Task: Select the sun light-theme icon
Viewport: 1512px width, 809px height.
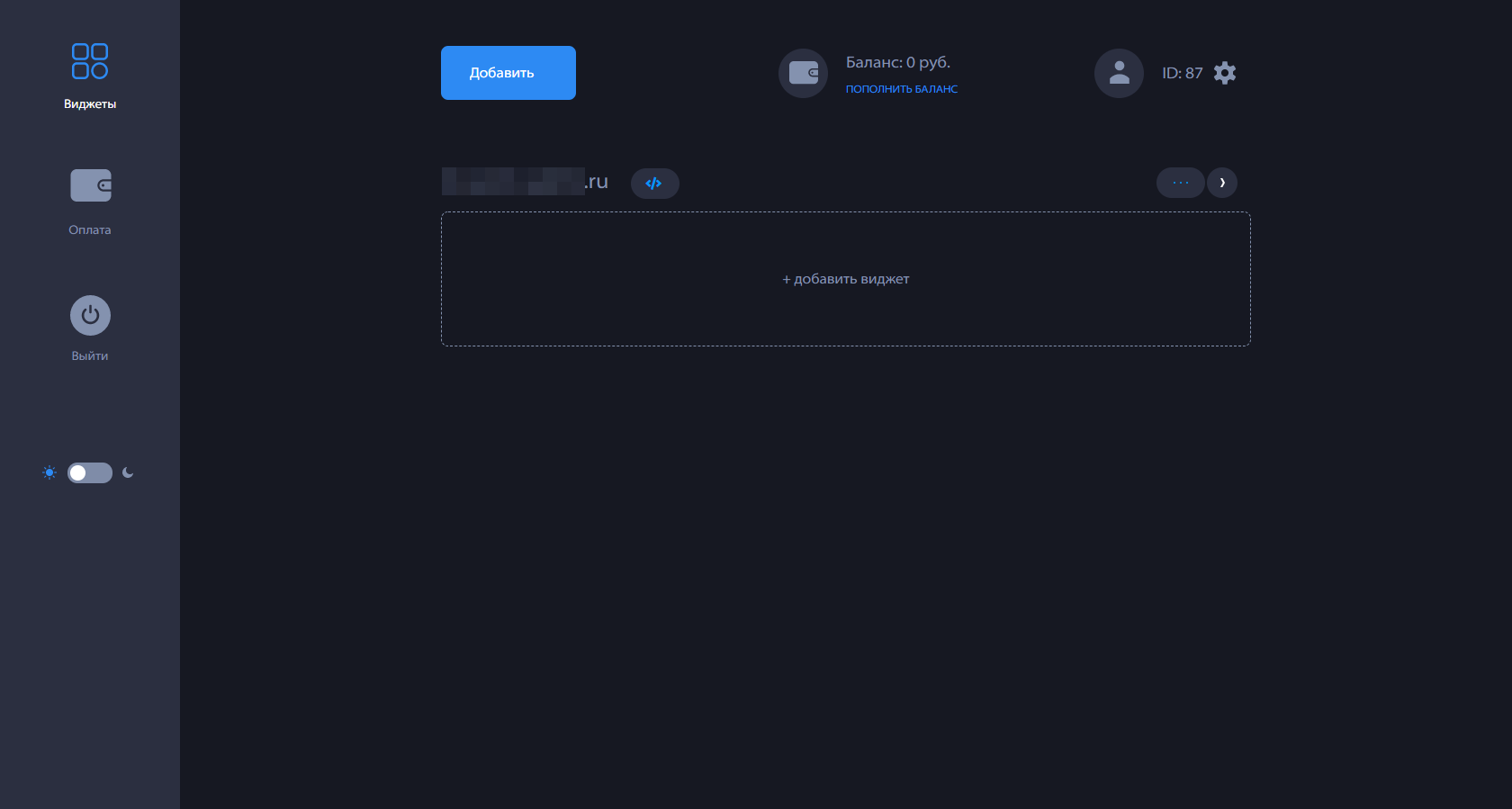Action: click(x=49, y=472)
